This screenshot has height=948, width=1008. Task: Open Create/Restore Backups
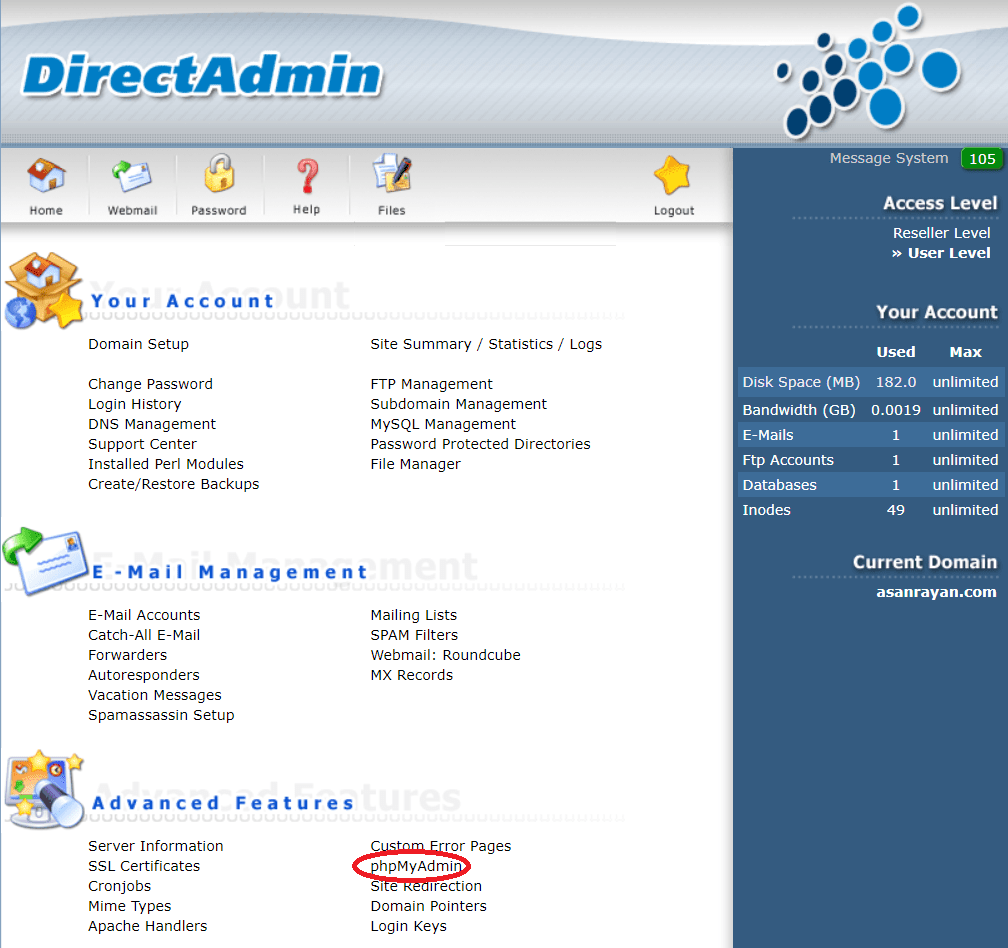click(174, 484)
